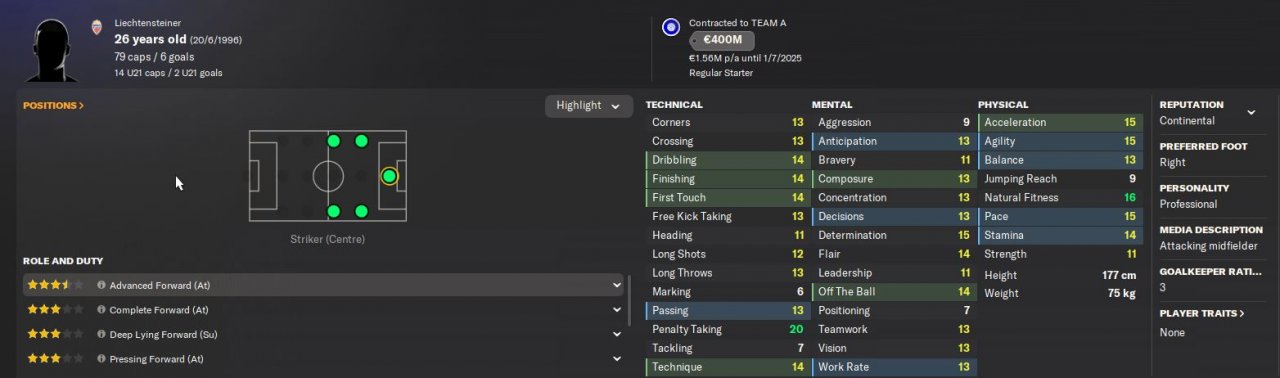1280x378 pixels.
Task: Click the Liechtenstein nationality flag icon
Action: click(x=97, y=27)
